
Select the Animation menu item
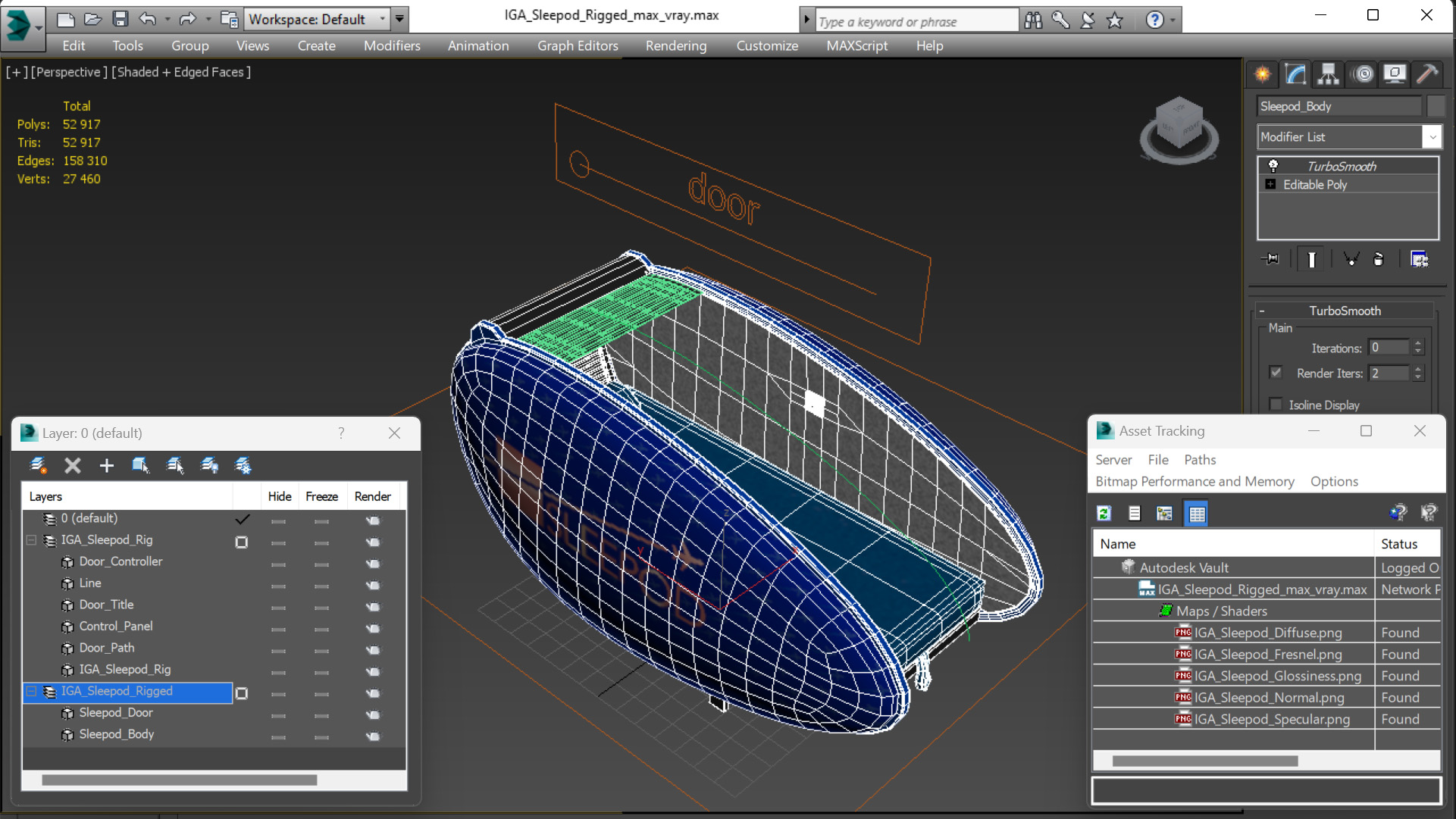coord(478,45)
